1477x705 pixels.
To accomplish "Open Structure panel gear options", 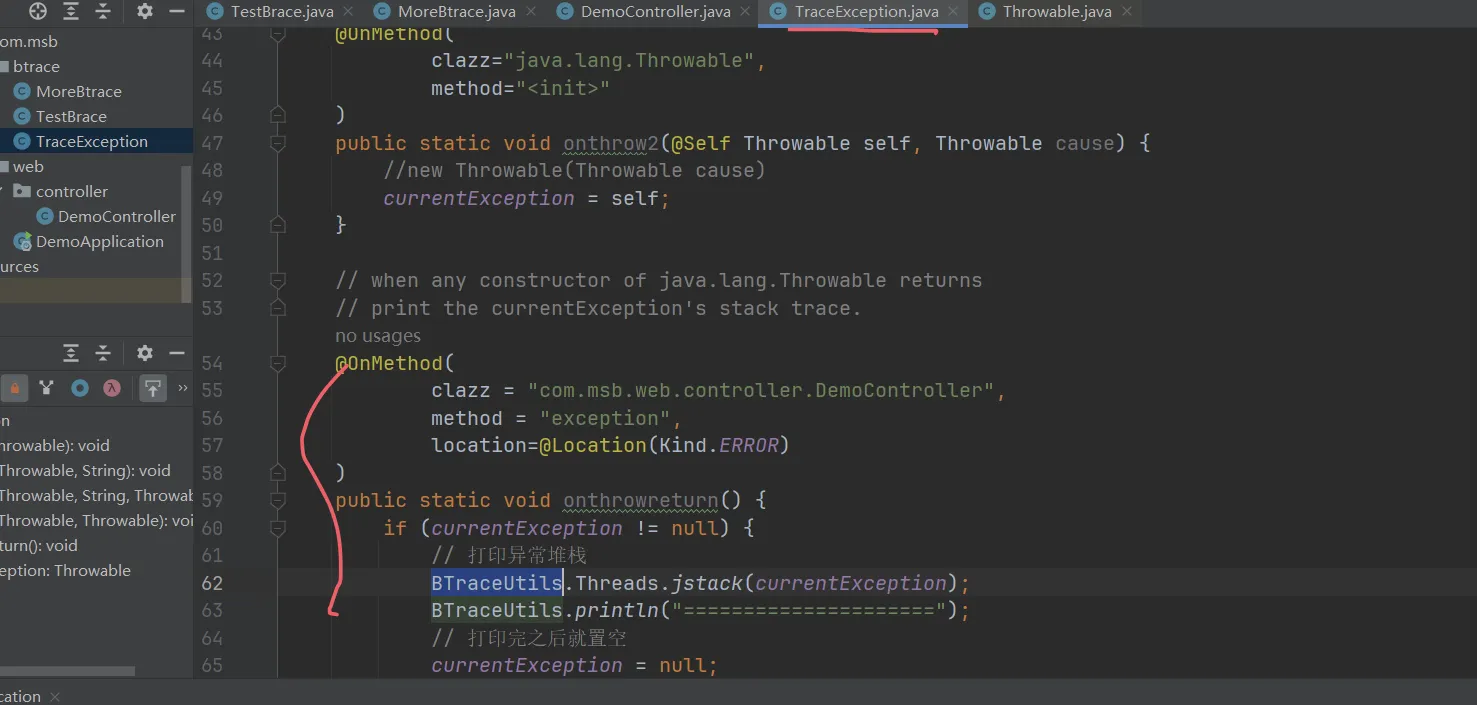I will click(x=145, y=353).
